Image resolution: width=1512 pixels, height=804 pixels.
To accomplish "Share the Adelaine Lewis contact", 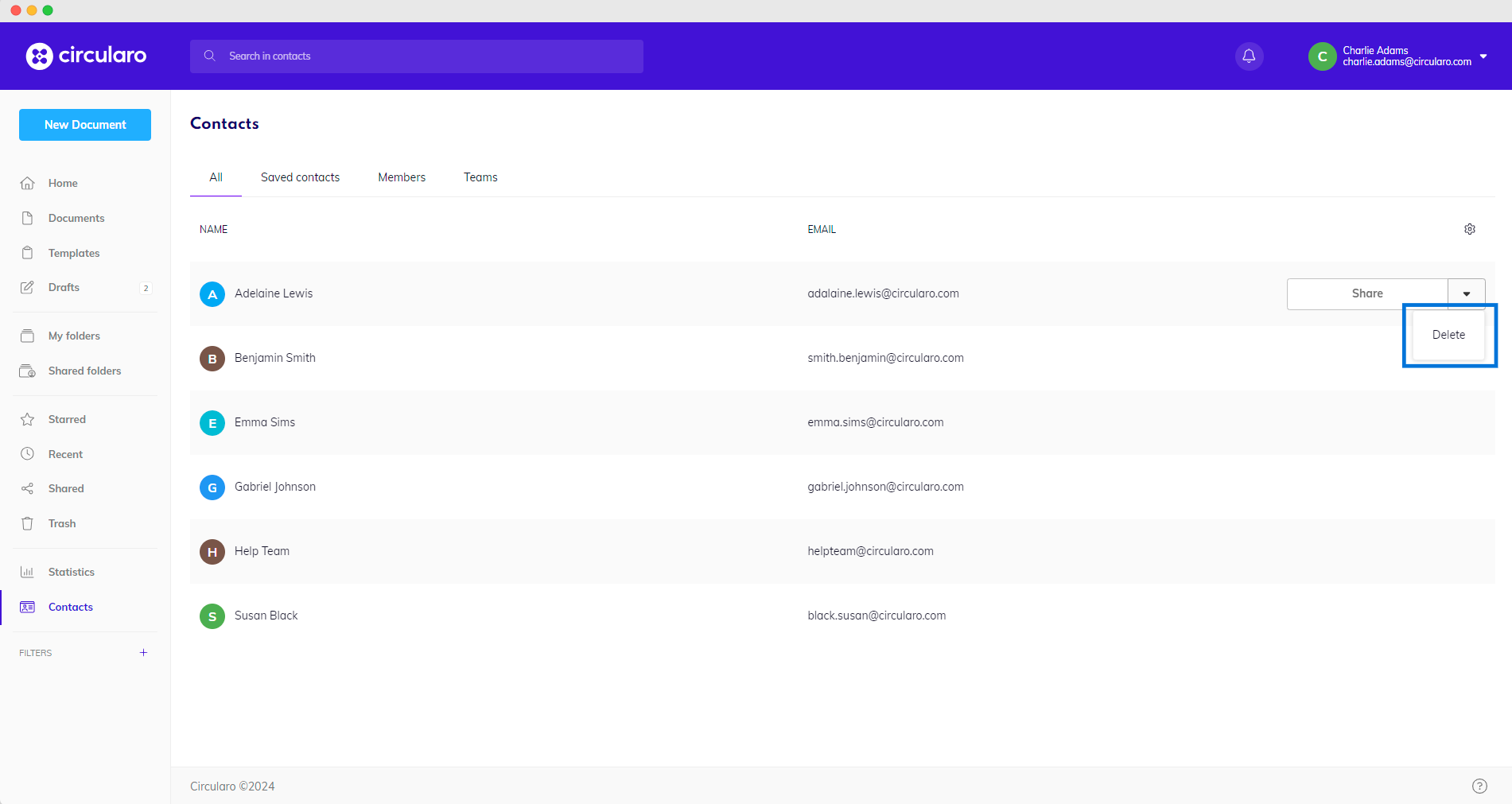I will [1366, 294].
